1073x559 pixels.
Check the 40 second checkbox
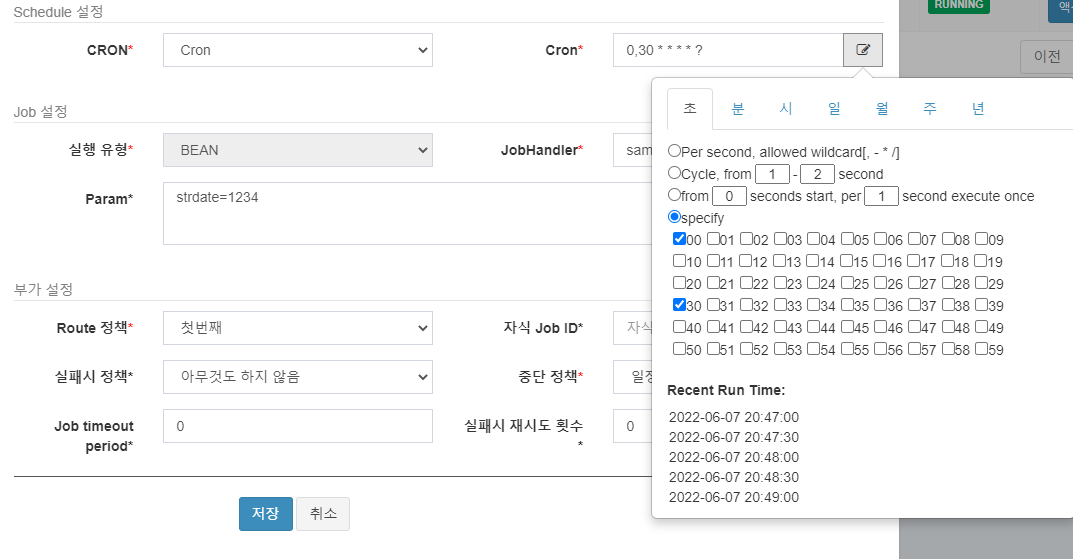tap(679, 326)
